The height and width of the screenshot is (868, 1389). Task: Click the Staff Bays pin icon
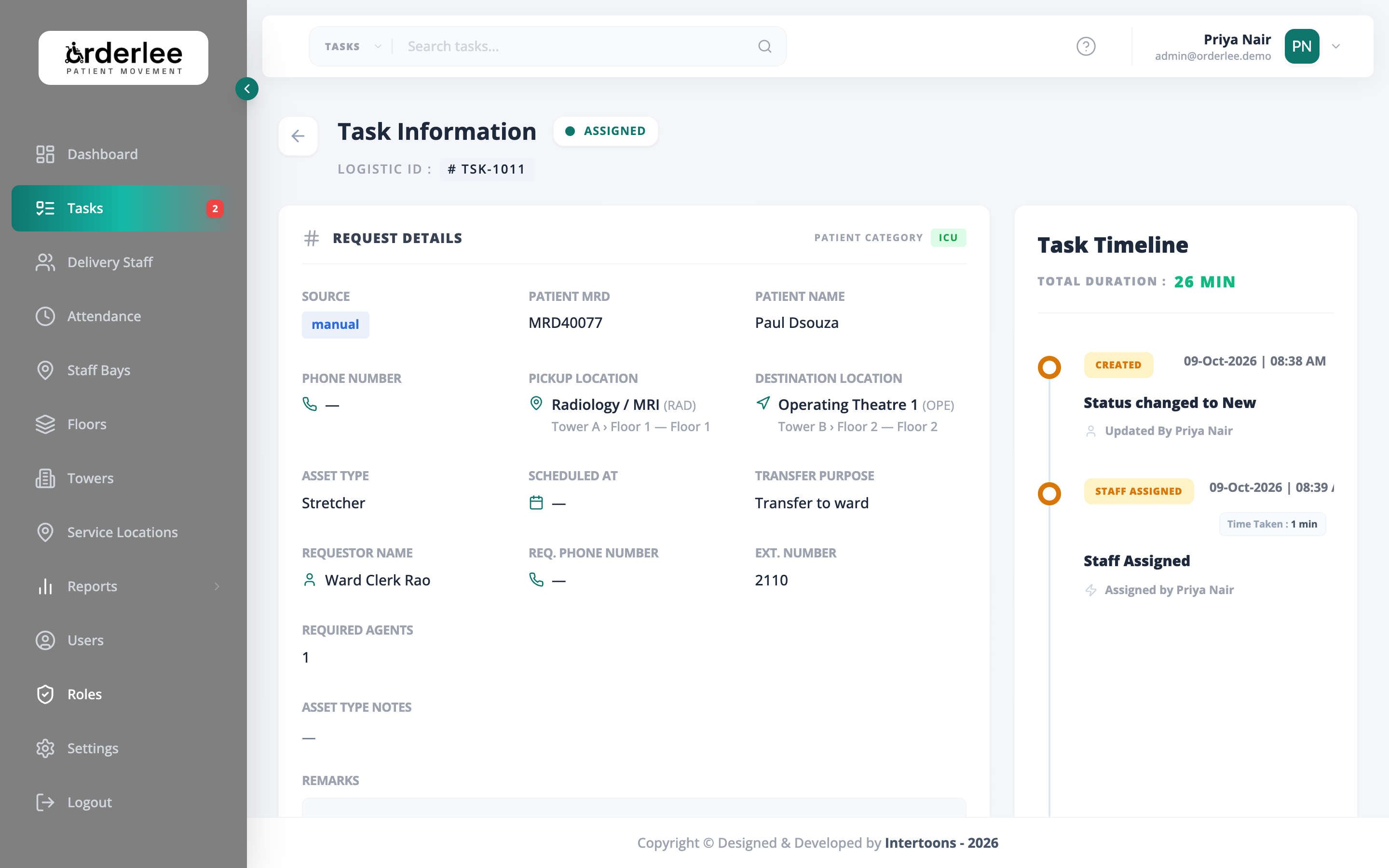pos(45,370)
